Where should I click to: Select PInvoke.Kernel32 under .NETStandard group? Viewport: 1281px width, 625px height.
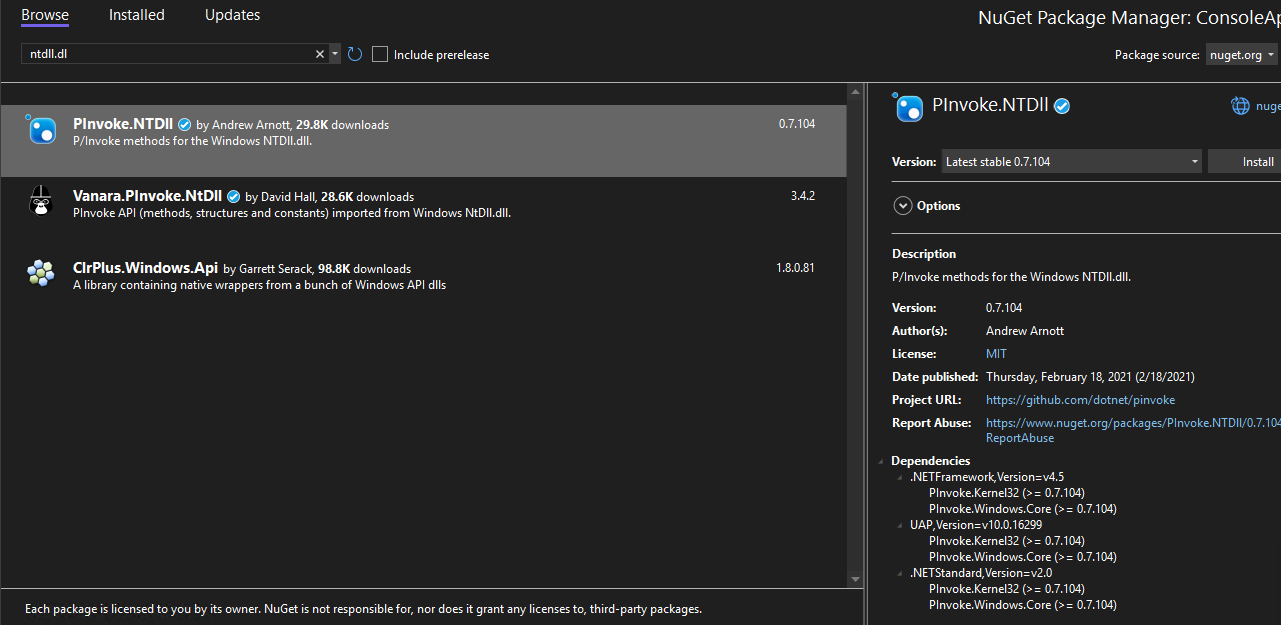(1006, 589)
